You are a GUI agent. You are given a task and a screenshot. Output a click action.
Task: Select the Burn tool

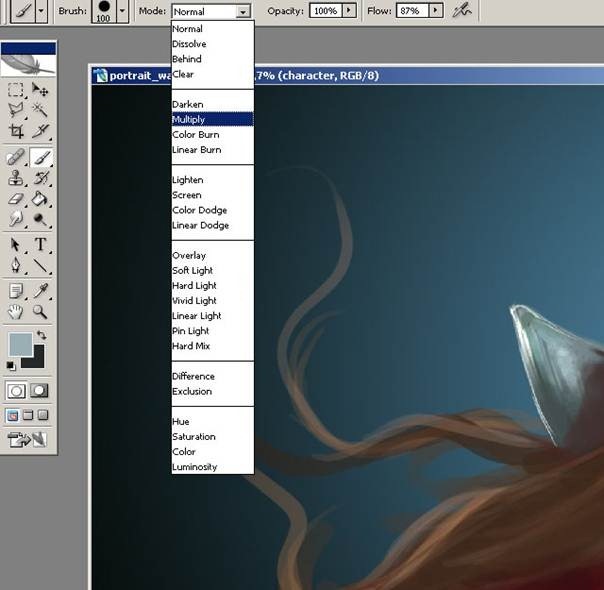pos(40,220)
